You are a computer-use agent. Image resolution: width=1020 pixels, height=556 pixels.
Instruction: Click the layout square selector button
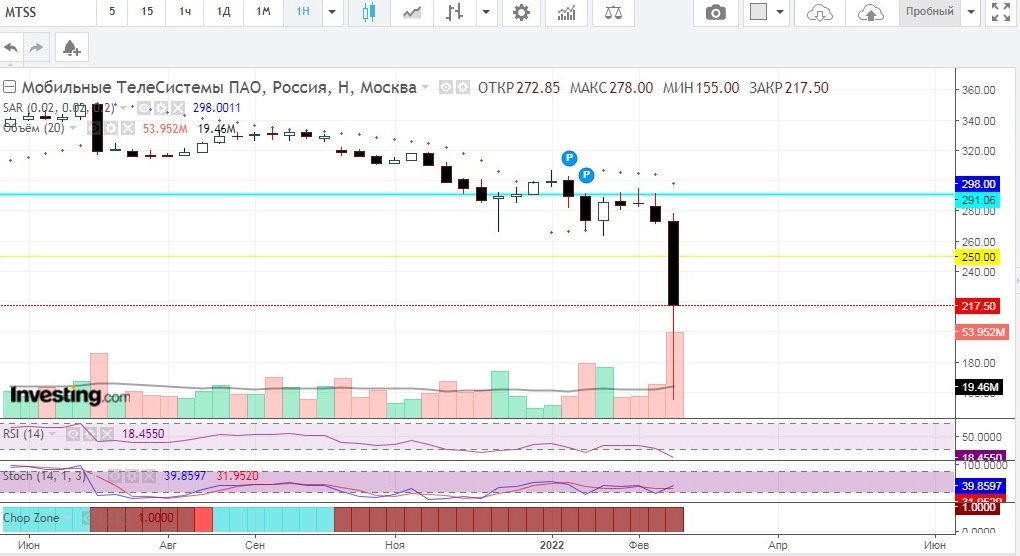758,12
